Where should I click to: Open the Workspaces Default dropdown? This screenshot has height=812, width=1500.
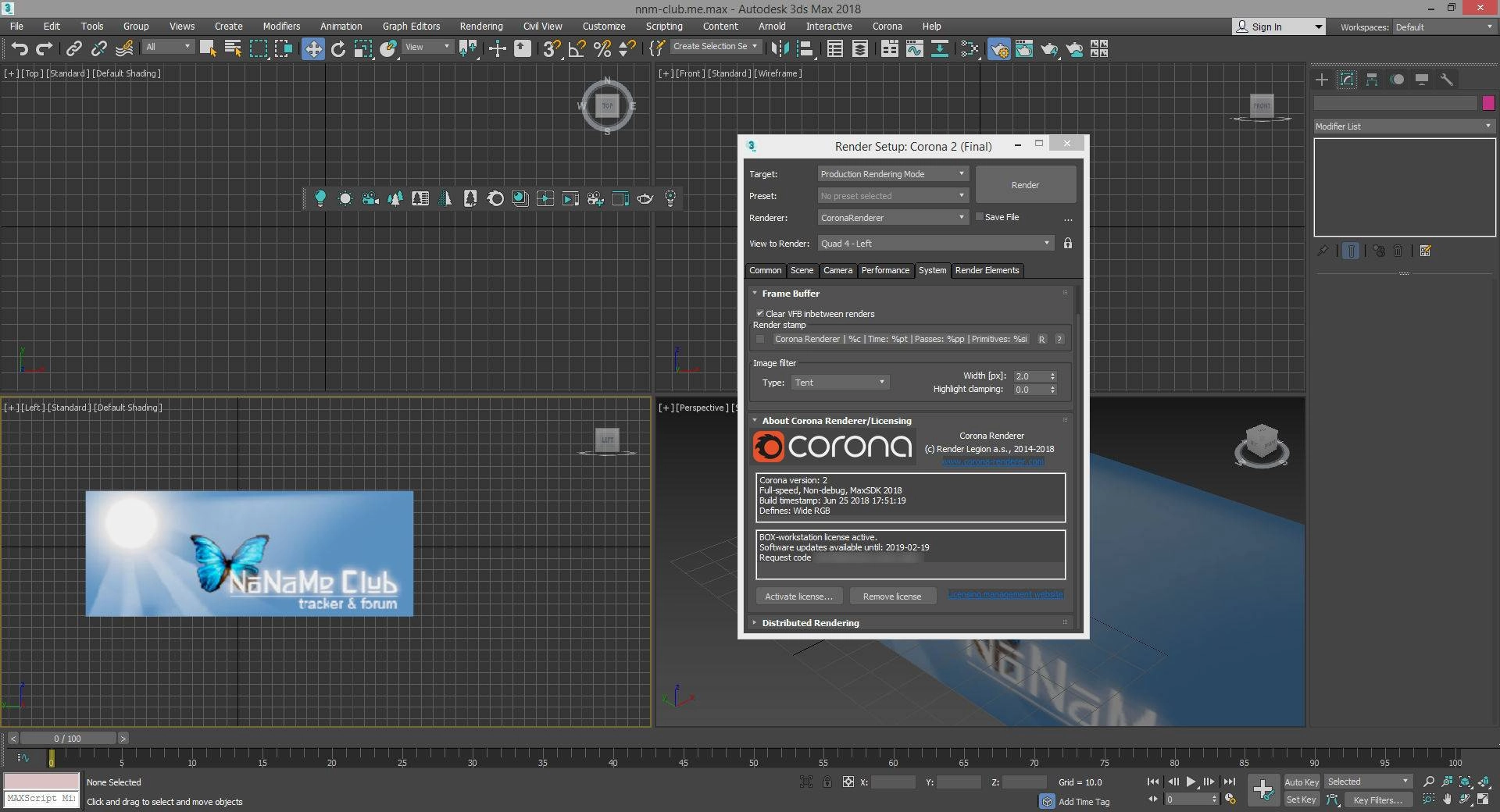(1444, 27)
